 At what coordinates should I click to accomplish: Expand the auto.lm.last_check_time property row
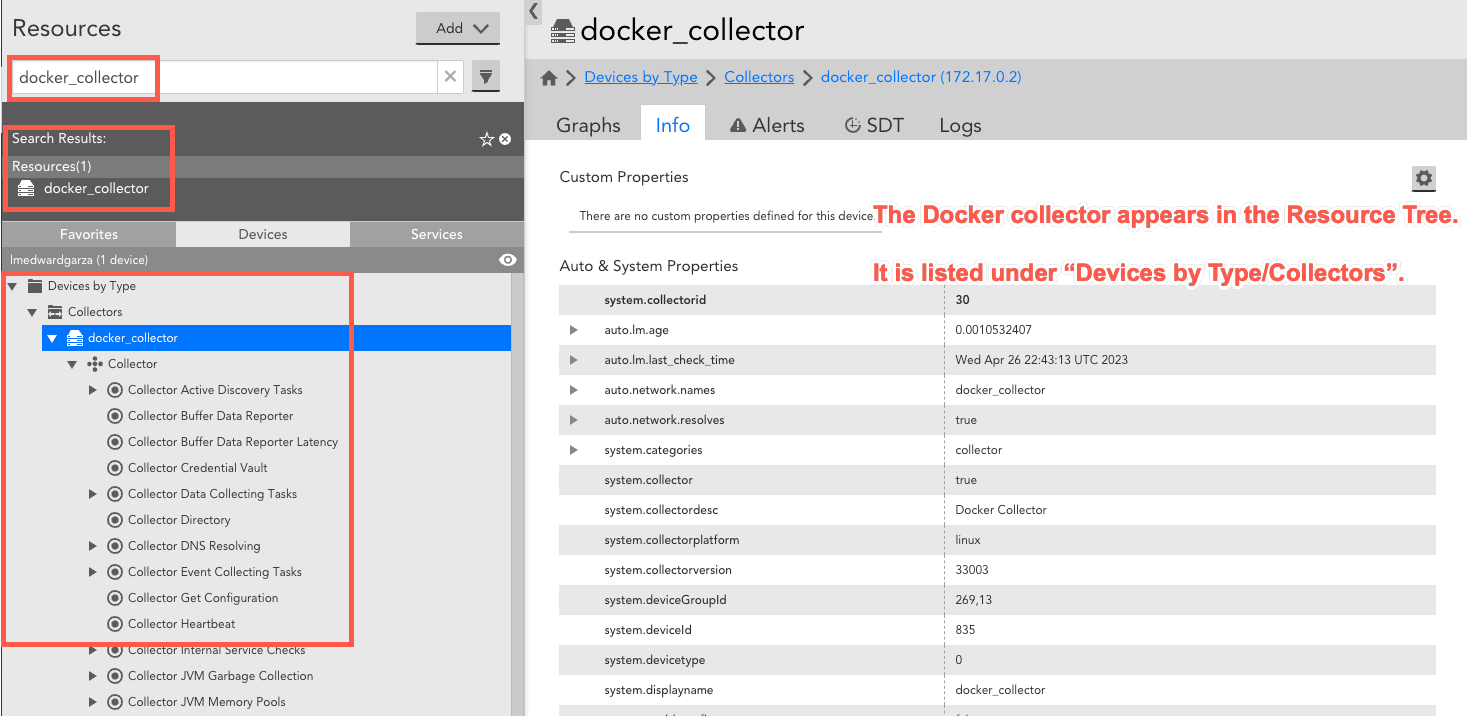pyautogui.click(x=574, y=360)
